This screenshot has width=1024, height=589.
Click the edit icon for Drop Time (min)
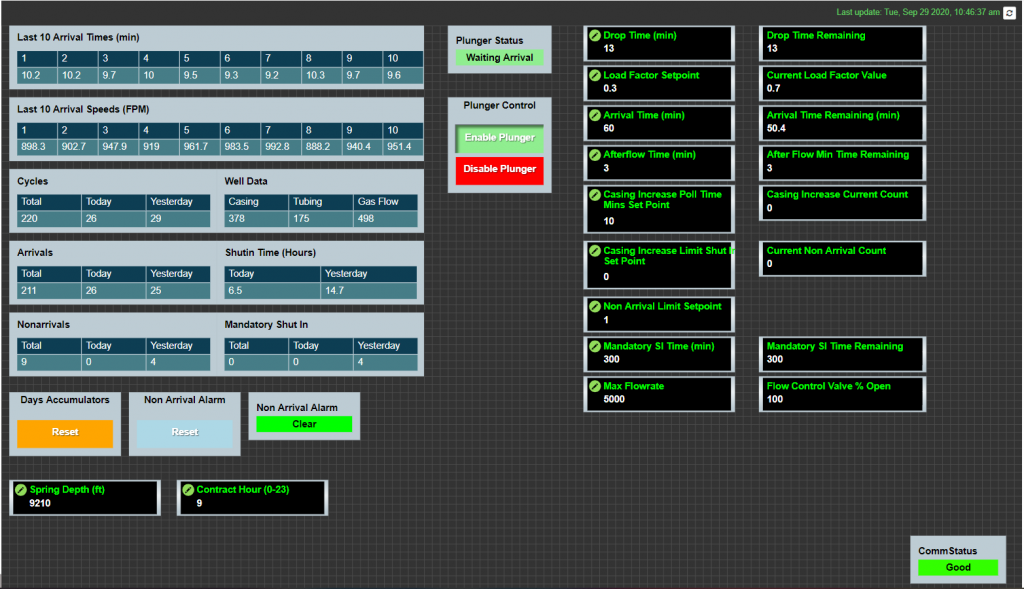click(595, 36)
